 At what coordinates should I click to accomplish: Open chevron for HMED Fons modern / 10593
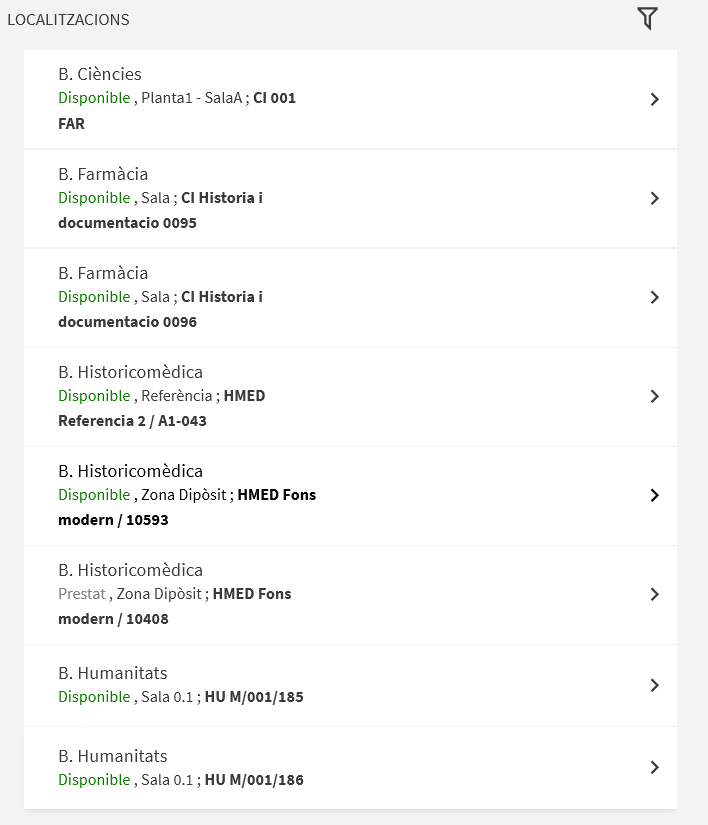pos(654,495)
